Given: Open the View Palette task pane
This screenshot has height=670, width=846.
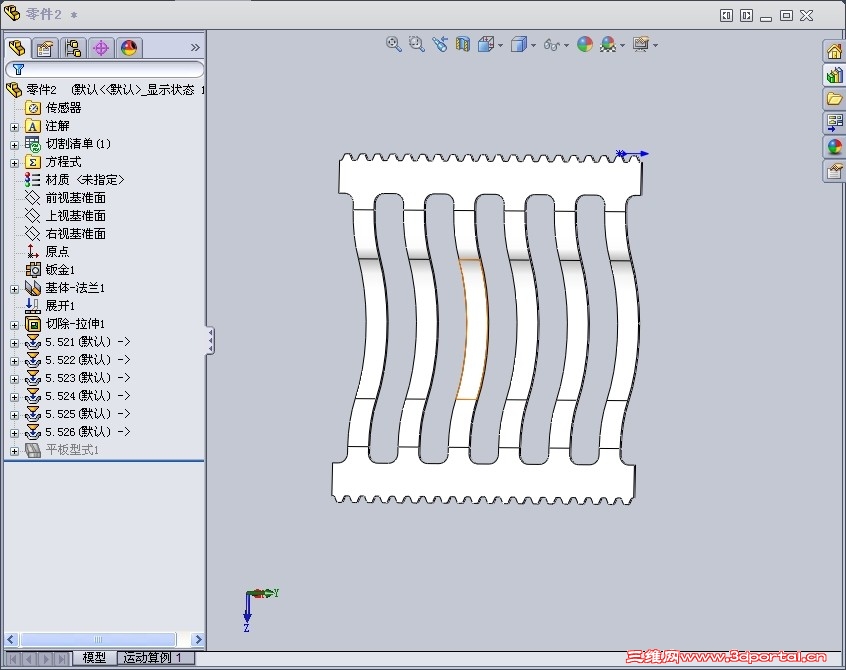Looking at the screenshot, I should pyautogui.click(x=834, y=122).
